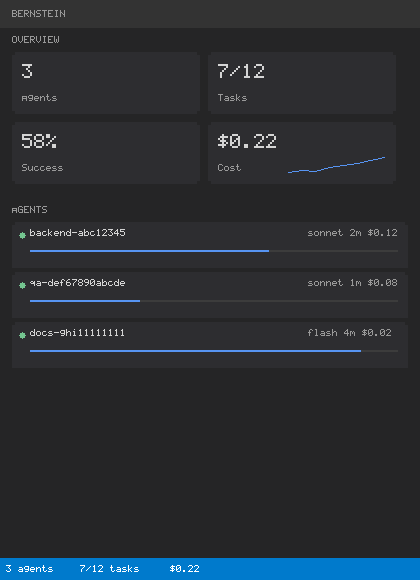Click the progress bar of docs-ghi11111111
Viewport: 420px width, 580px height.
click(x=214, y=351)
